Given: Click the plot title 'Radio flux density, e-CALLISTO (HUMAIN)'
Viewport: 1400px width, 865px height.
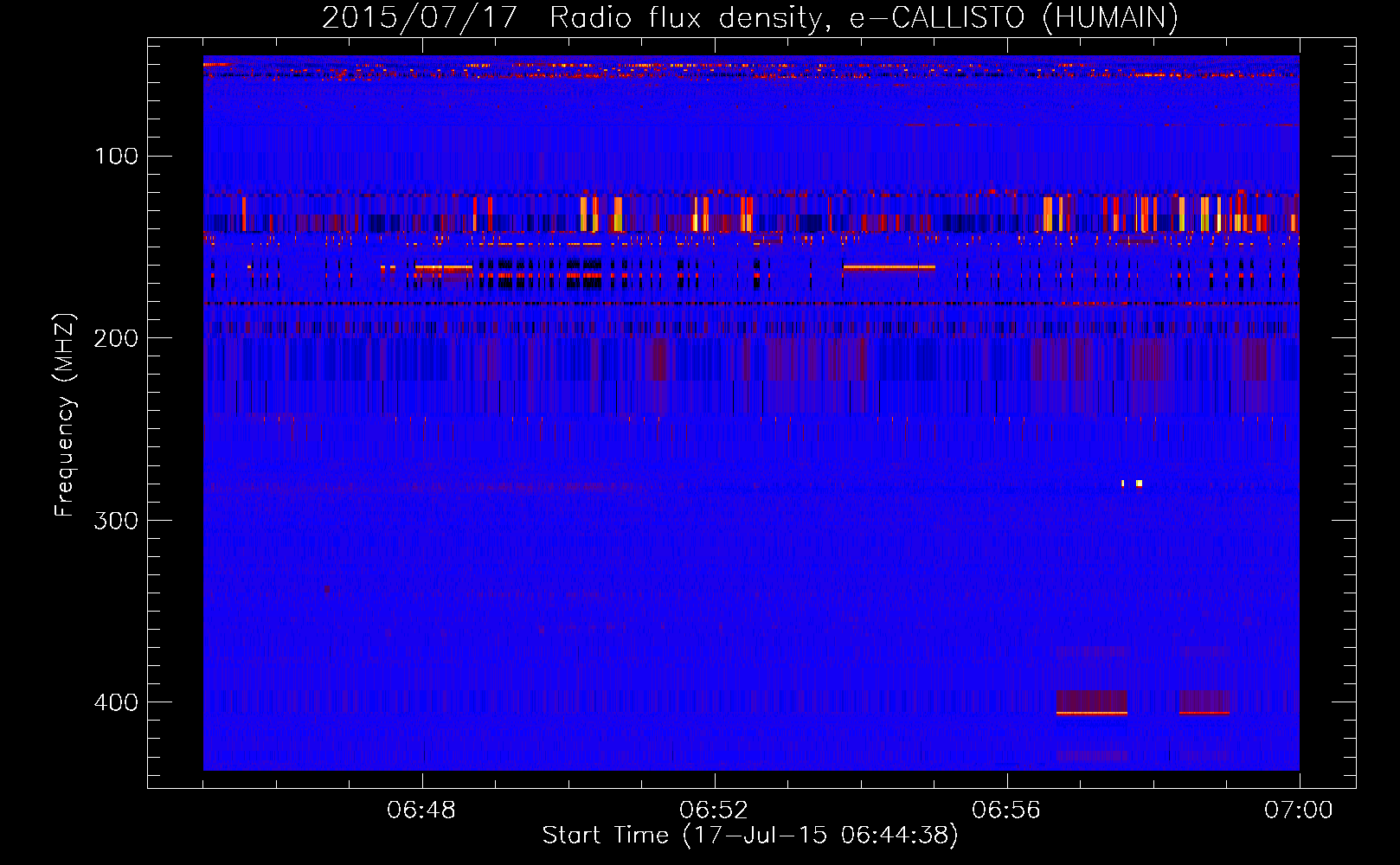Looking at the screenshot, I should [864, 17].
